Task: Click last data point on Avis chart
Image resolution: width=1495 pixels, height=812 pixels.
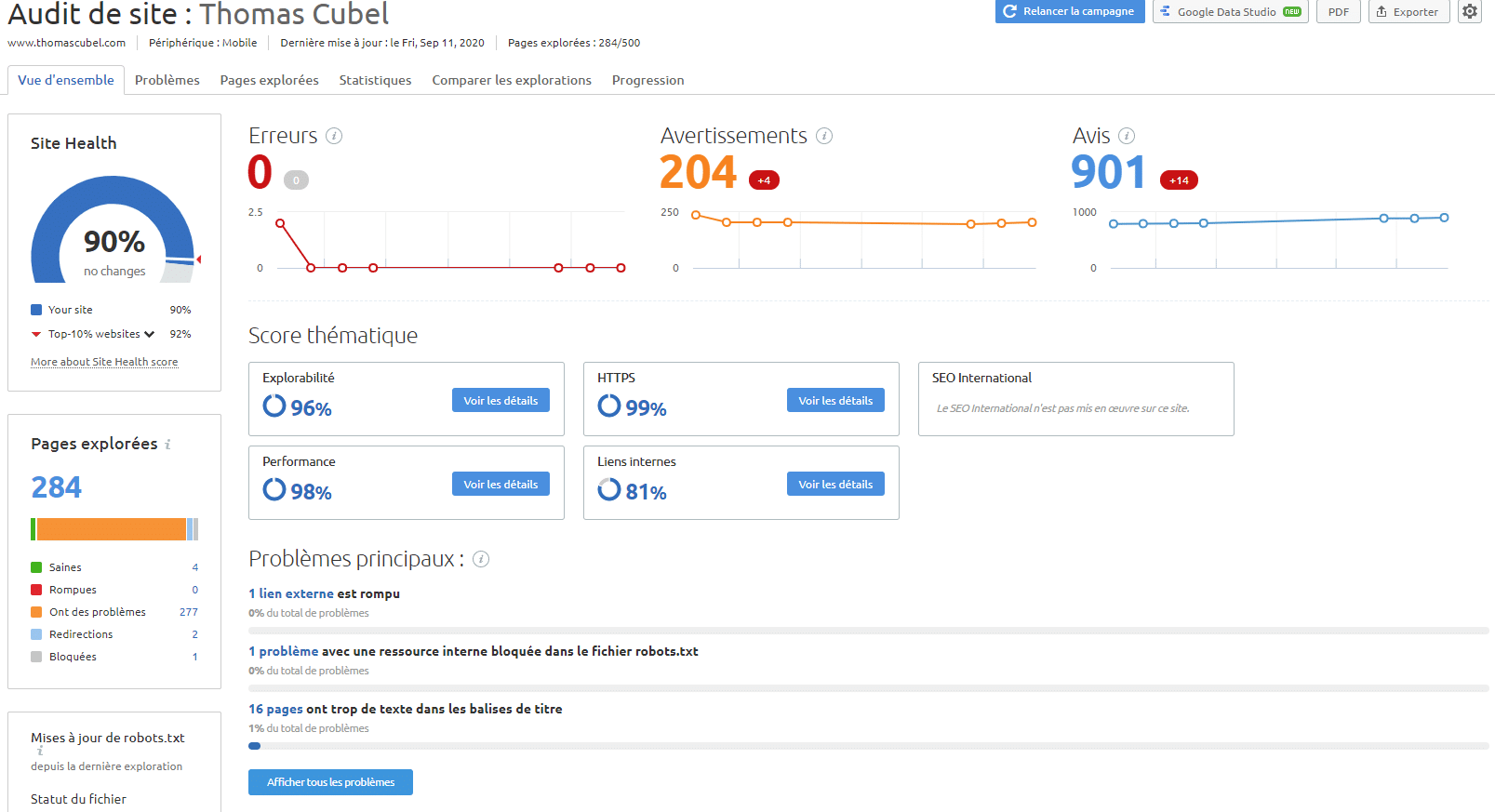Action: [x=1444, y=218]
